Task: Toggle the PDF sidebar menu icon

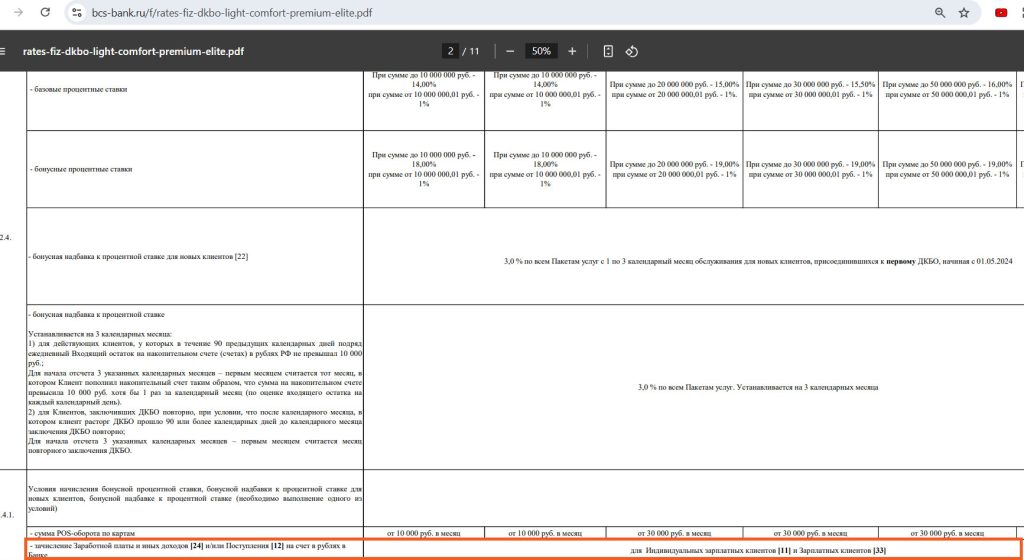Action: [x=3, y=51]
